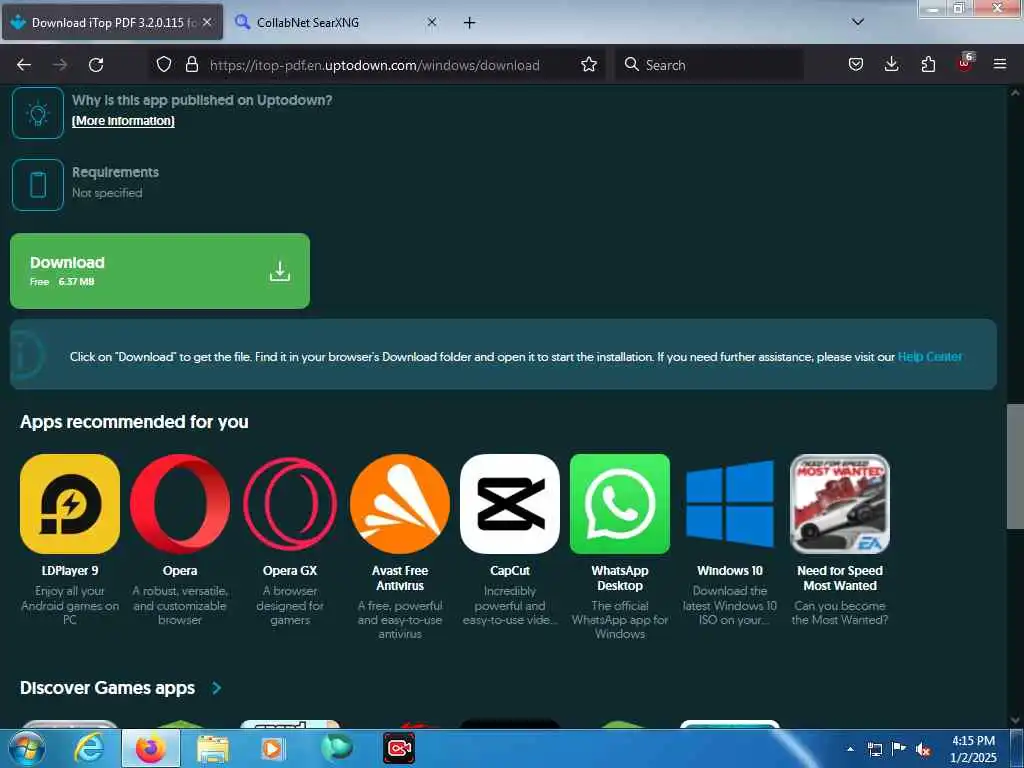This screenshot has width=1024, height=768.
Task: Click the URL address bar
Action: (x=375, y=65)
